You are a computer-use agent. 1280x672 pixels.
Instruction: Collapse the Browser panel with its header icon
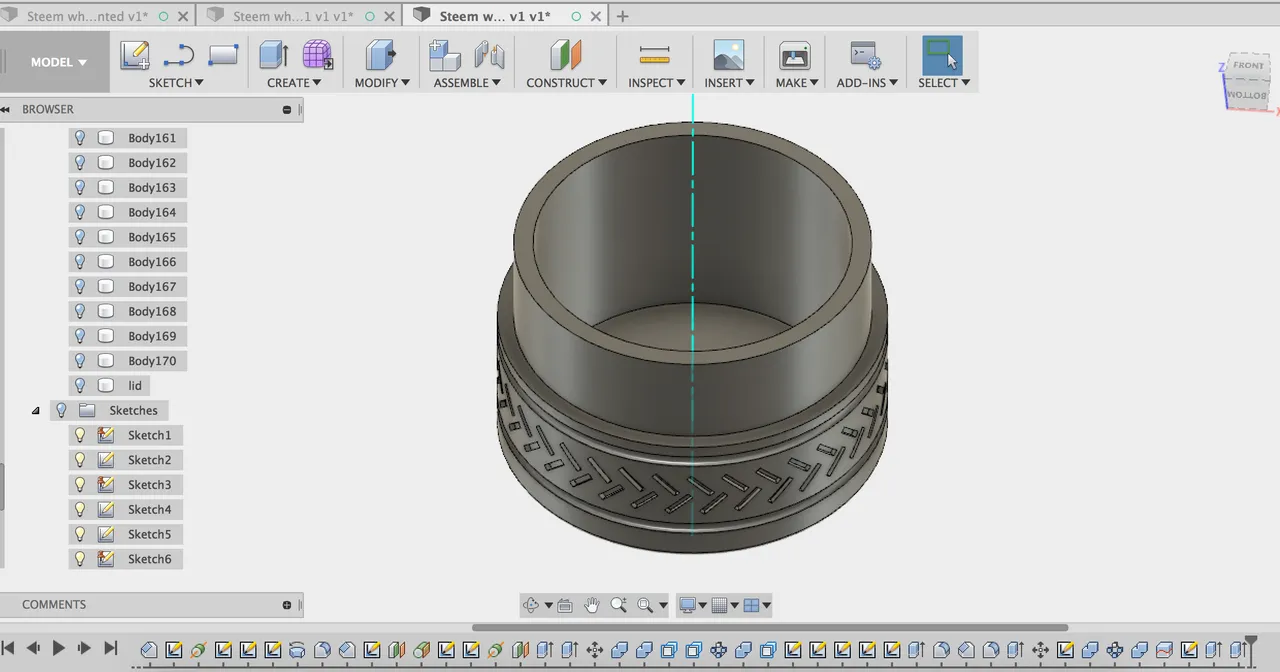click(287, 110)
